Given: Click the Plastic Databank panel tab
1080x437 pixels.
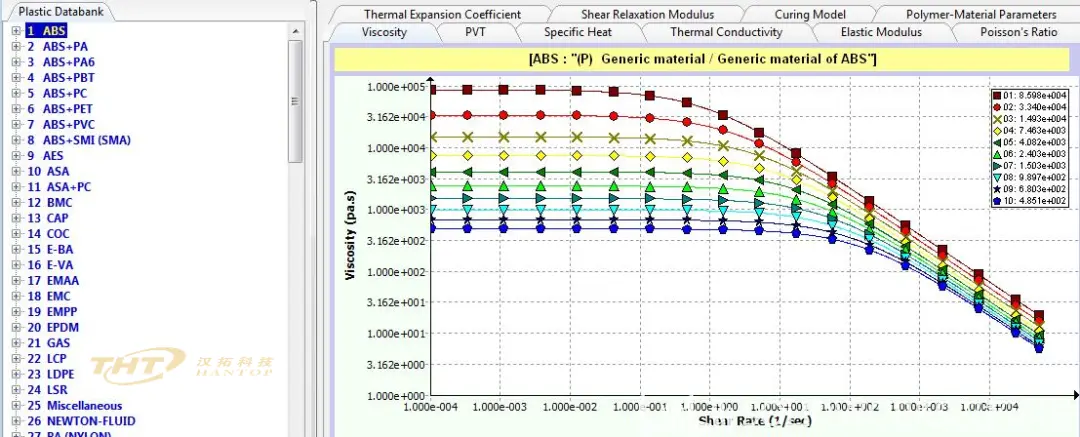Looking at the screenshot, I should point(56,12).
